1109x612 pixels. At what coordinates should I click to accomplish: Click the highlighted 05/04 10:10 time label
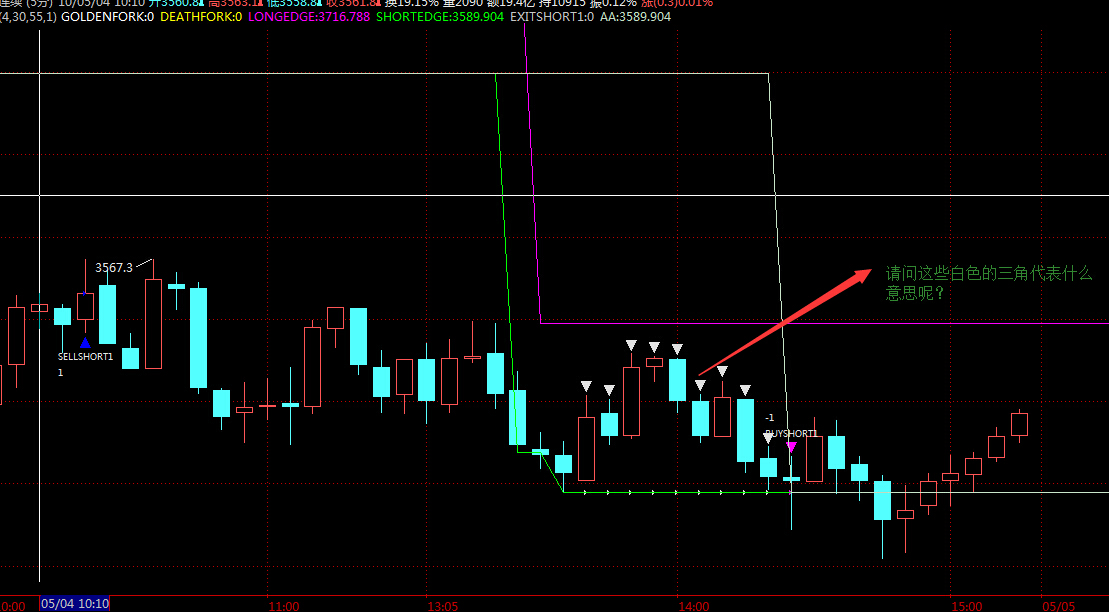point(75,604)
